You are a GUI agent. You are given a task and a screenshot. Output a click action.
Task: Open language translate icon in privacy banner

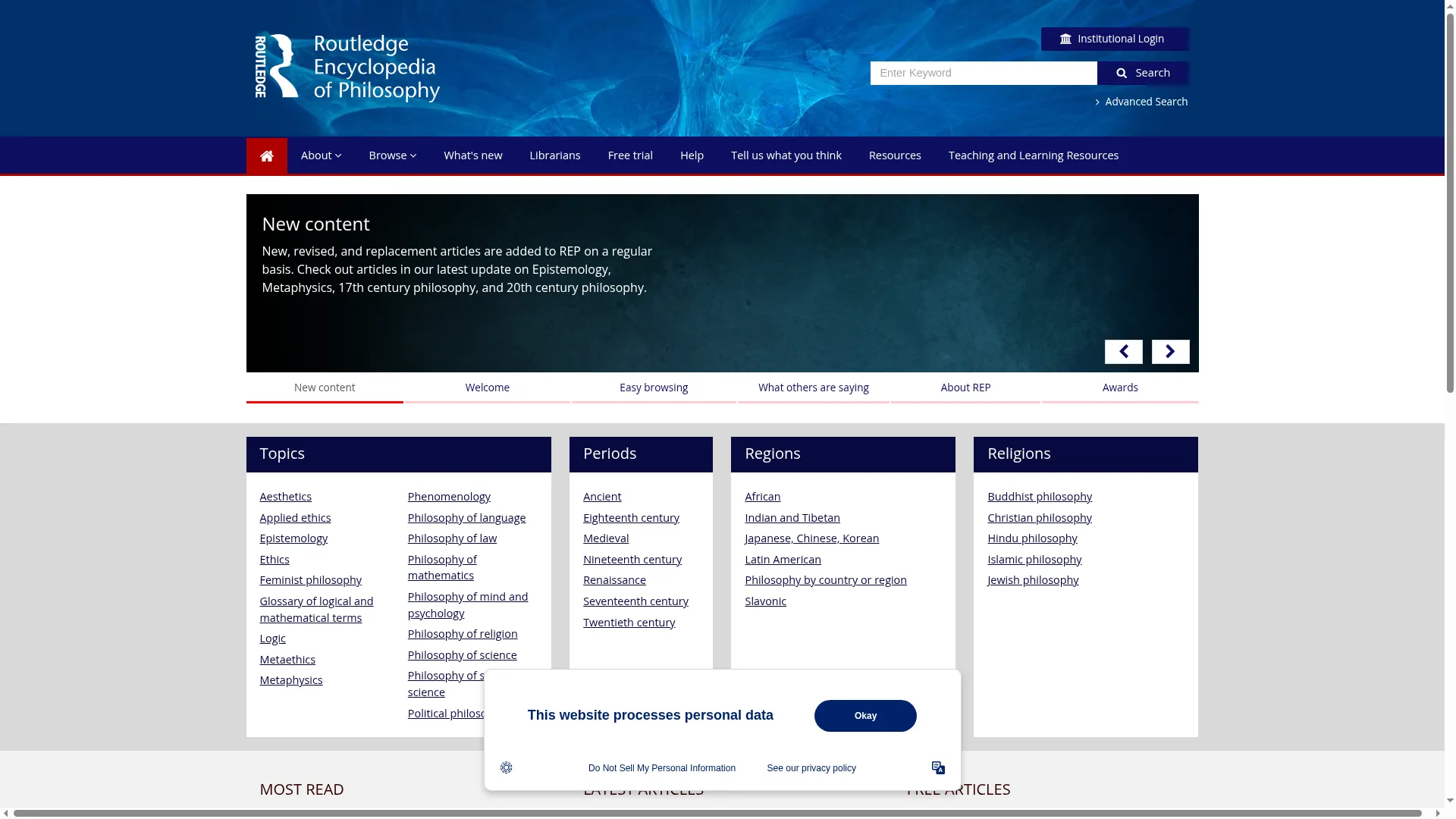tap(938, 767)
